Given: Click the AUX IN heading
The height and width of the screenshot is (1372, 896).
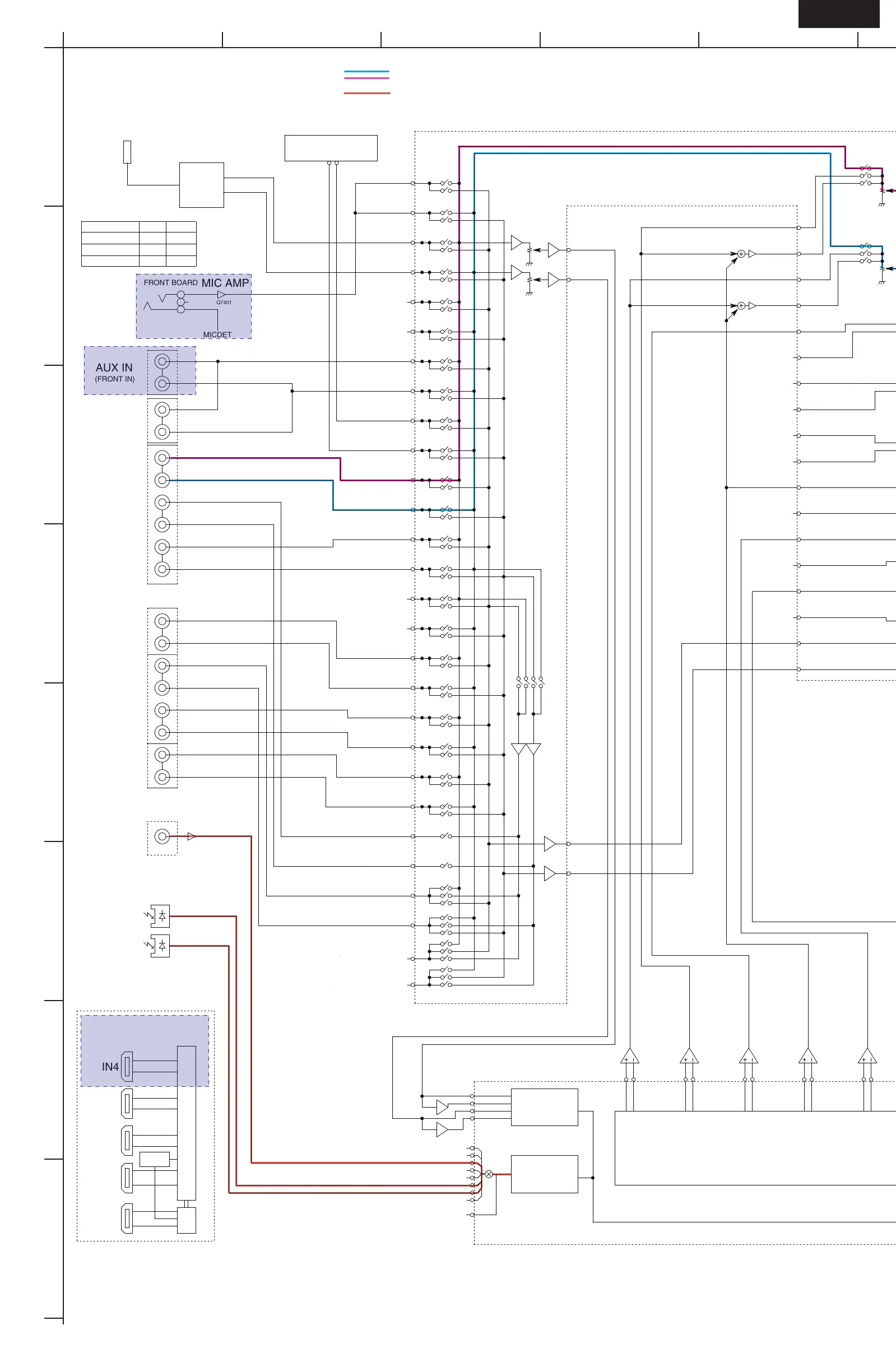Looking at the screenshot, I should [x=114, y=367].
